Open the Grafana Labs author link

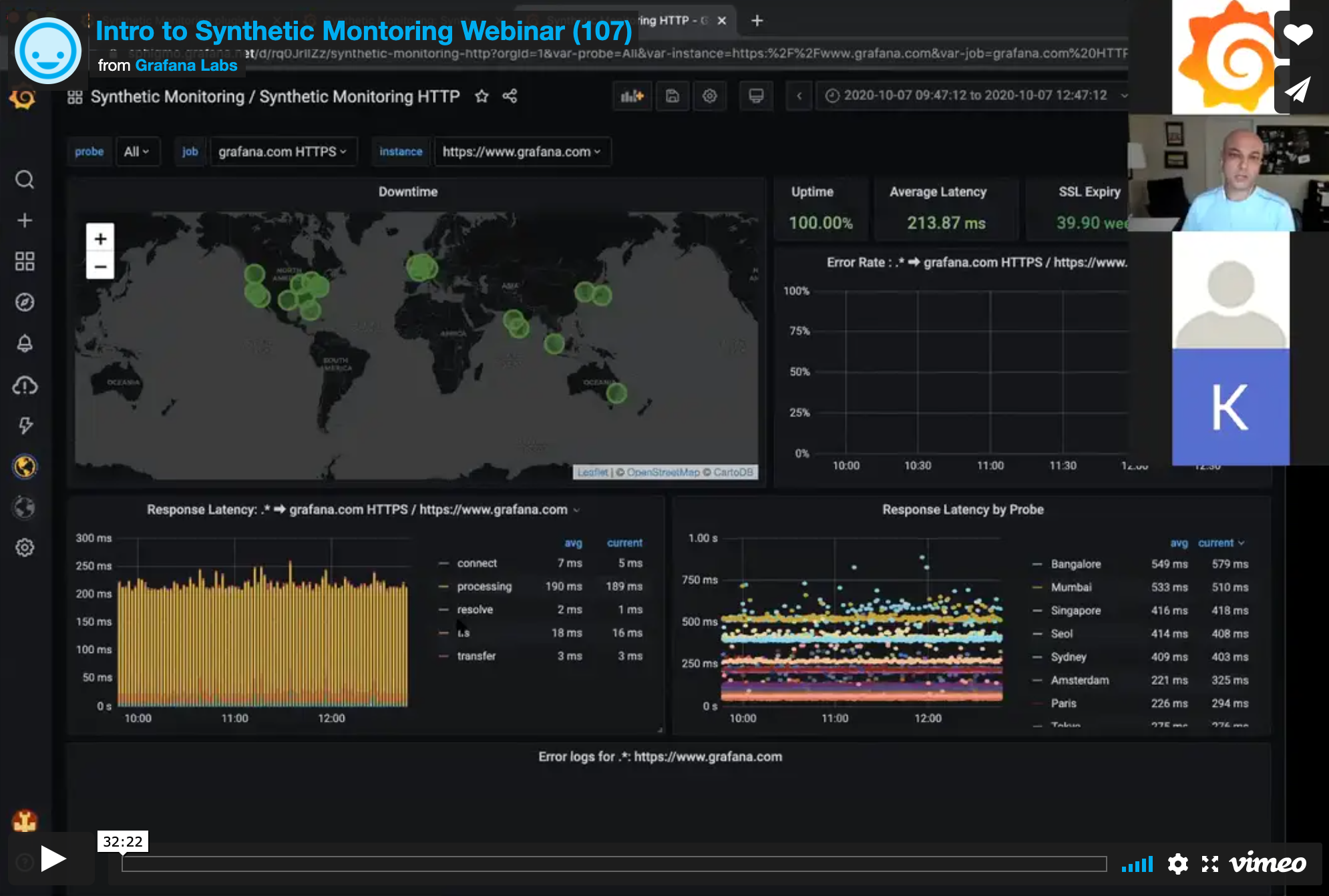coord(186,65)
